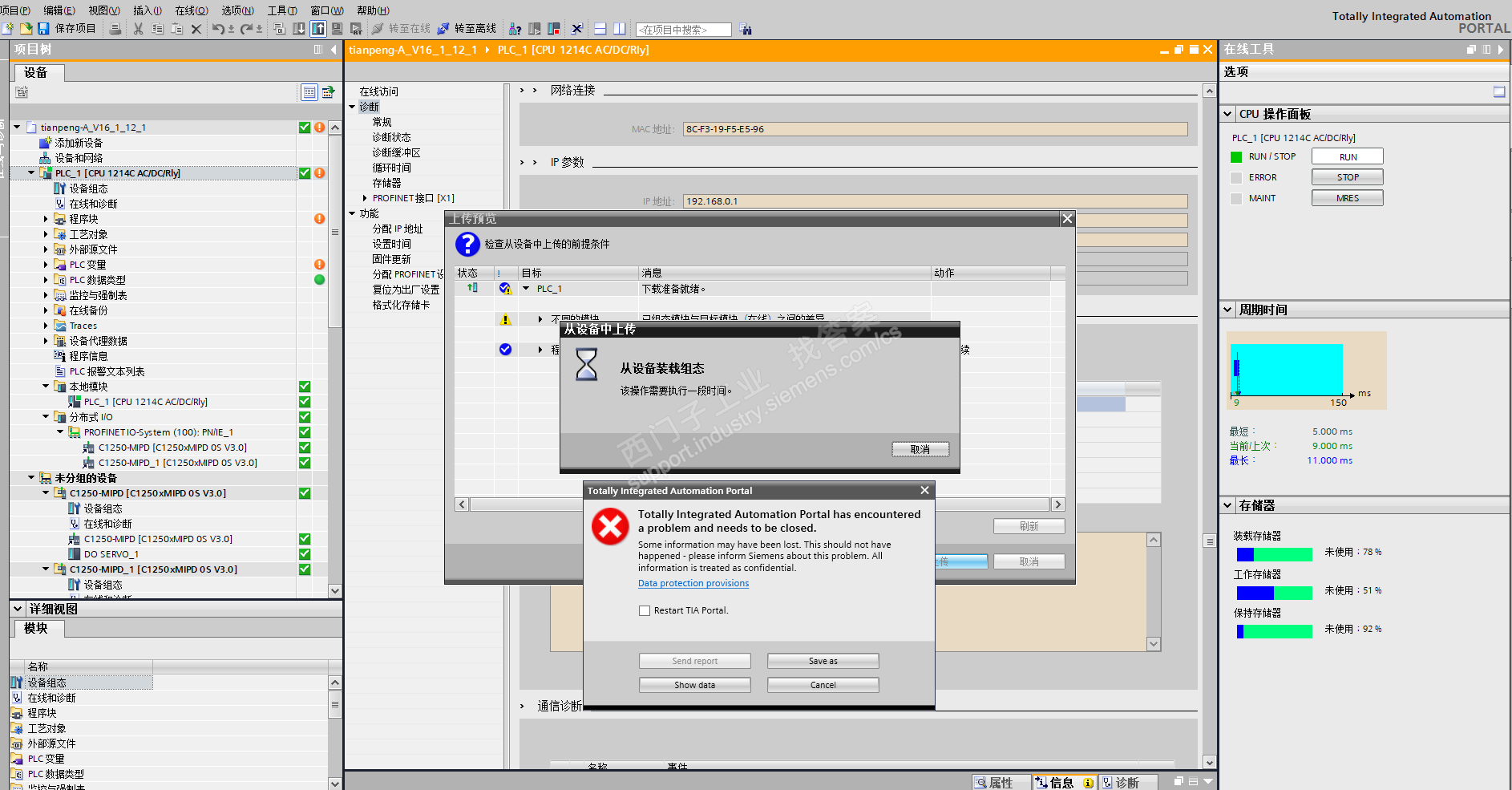Screen dimensions: 1512x790
Task: Click the project tree auto-scroll icon
Action: (x=328, y=92)
